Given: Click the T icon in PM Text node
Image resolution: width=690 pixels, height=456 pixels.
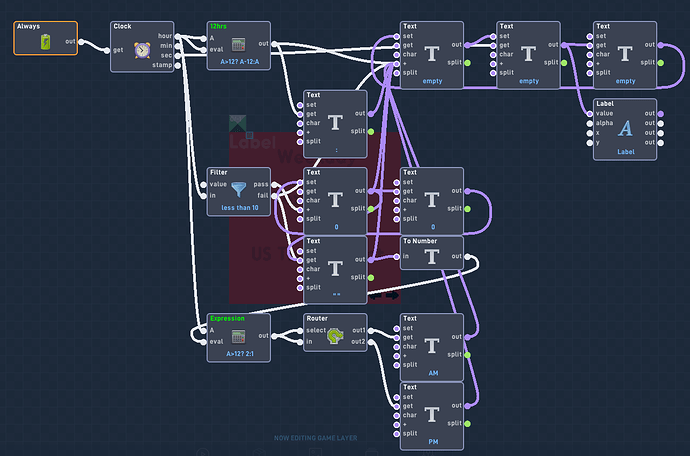Looking at the screenshot, I should tap(432, 415).
